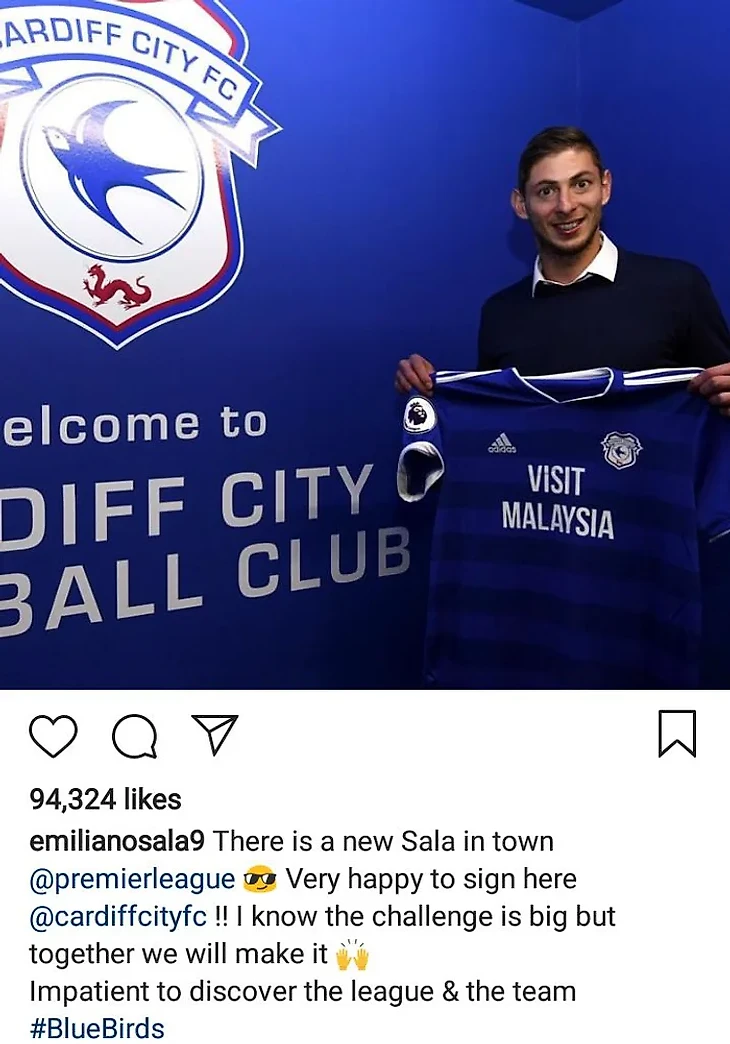Open the #BlueBirds hashtag
This screenshot has height=1044, width=730.
pyautogui.click(x=97, y=1028)
